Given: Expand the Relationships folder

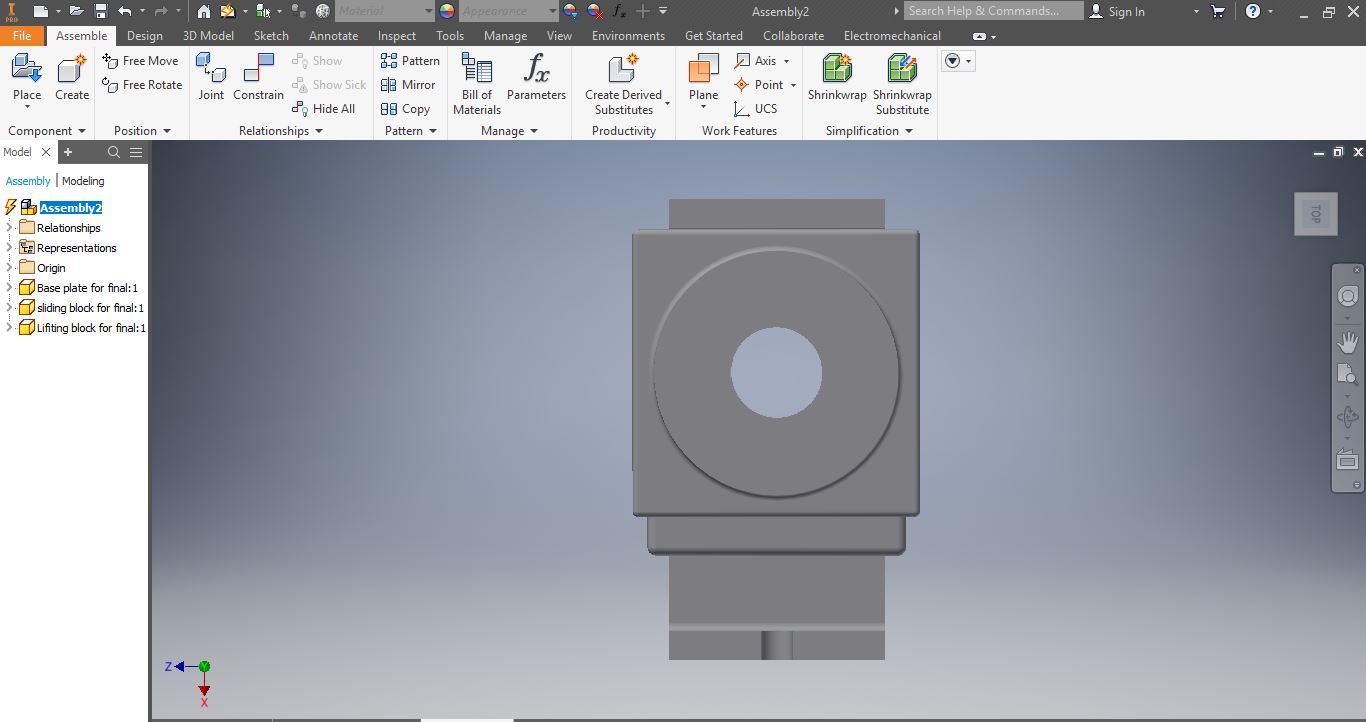Looking at the screenshot, I should pos(9,227).
